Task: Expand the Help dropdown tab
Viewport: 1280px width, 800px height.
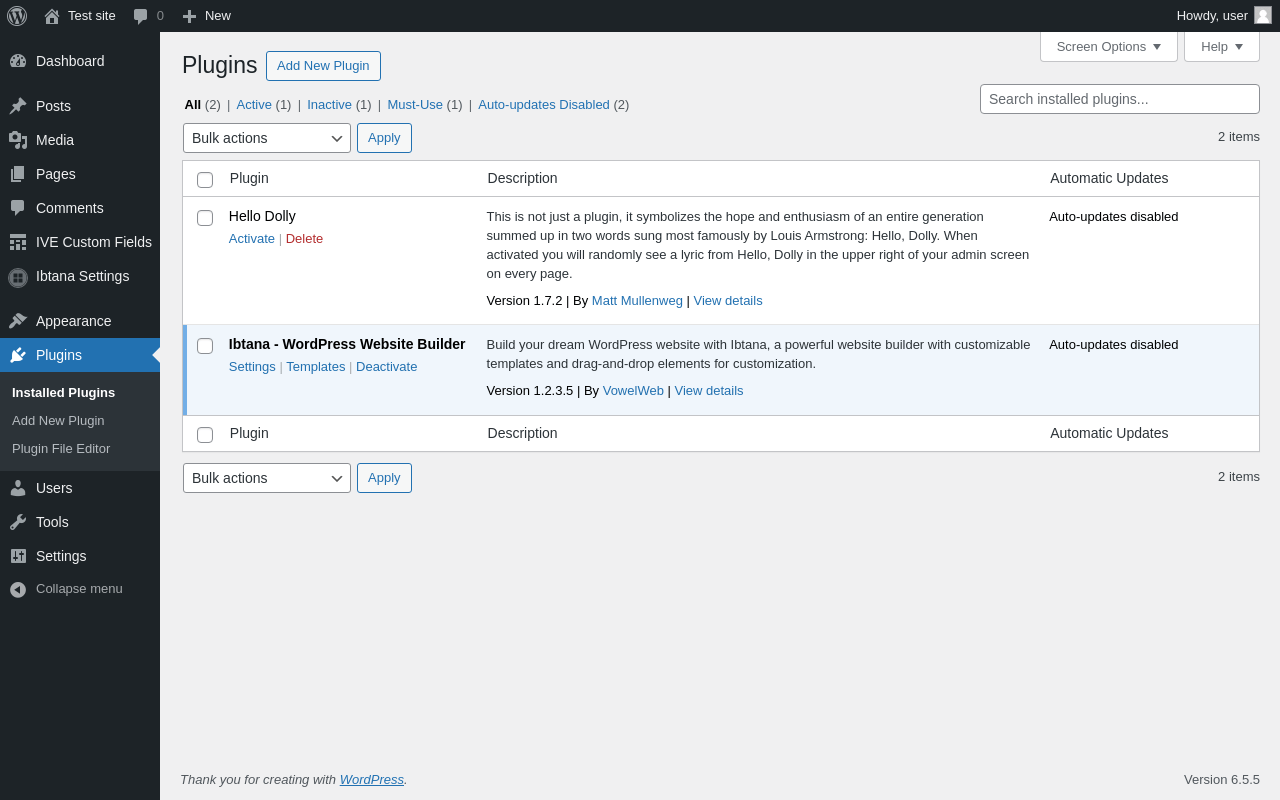Action: [x=1221, y=46]
